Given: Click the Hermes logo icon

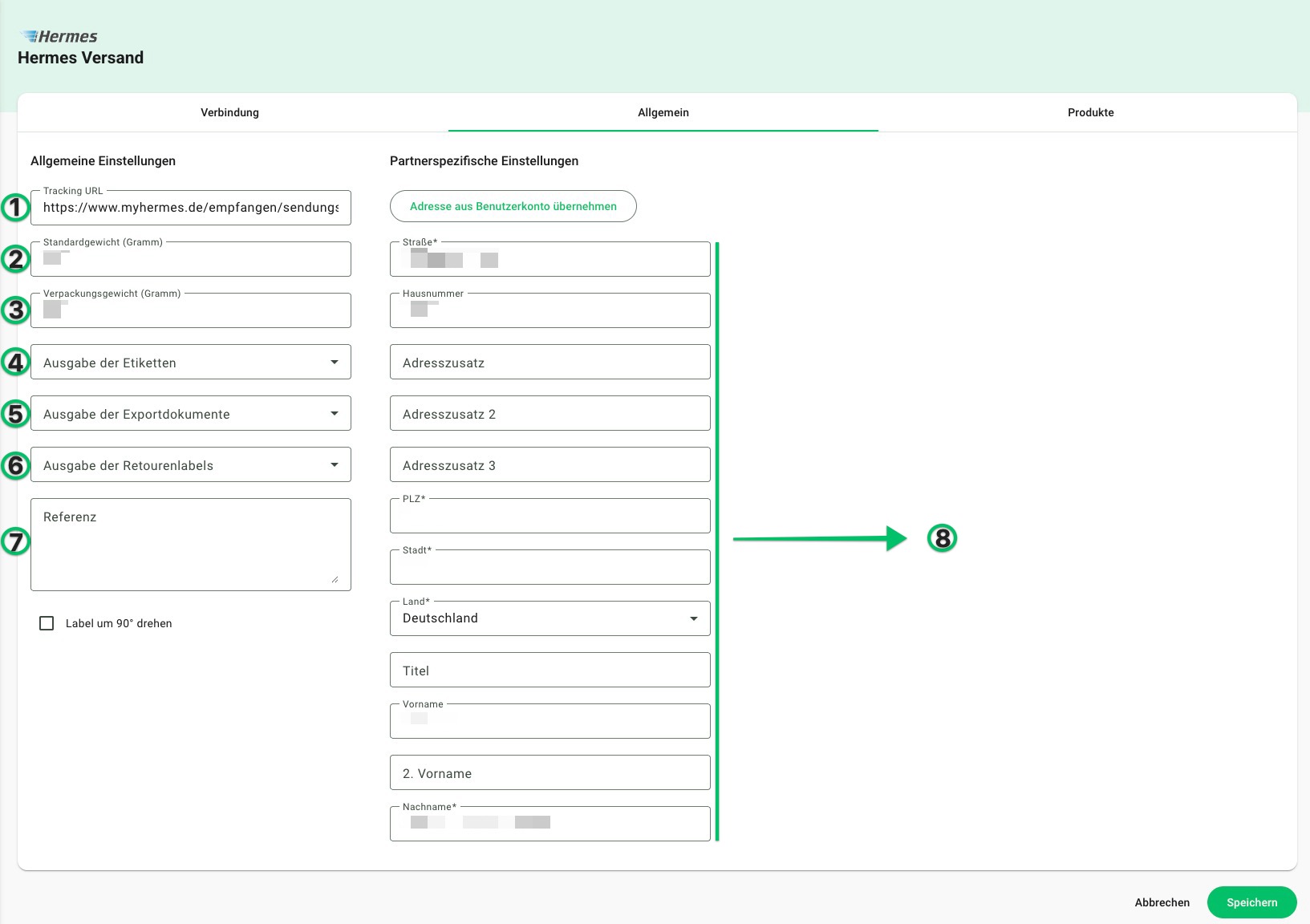Looking at the screenshot, I should tap(59, 36).
